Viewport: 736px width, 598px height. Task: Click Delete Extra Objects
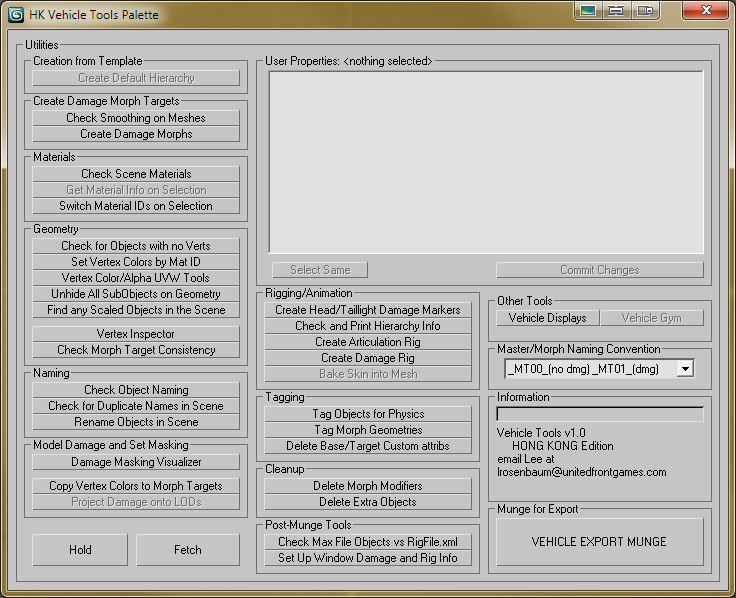click(x=368, y=502)
